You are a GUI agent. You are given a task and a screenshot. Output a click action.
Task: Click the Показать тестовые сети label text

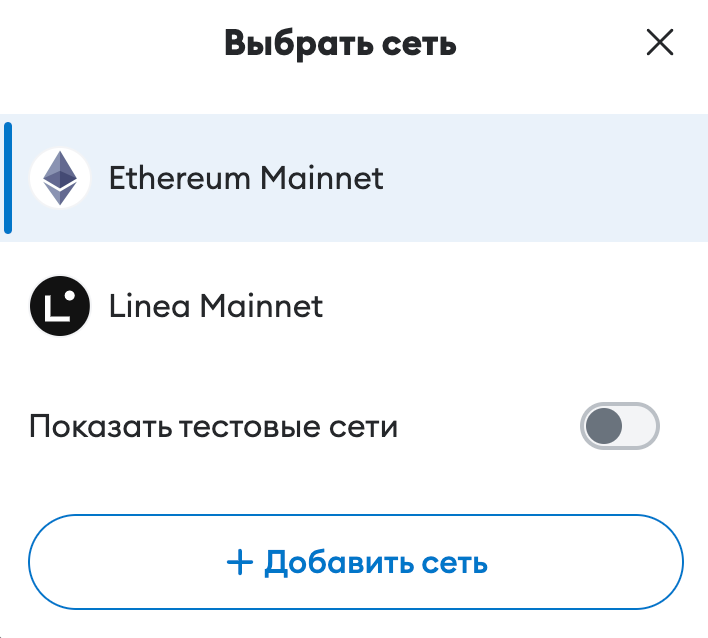click(213, 427)
